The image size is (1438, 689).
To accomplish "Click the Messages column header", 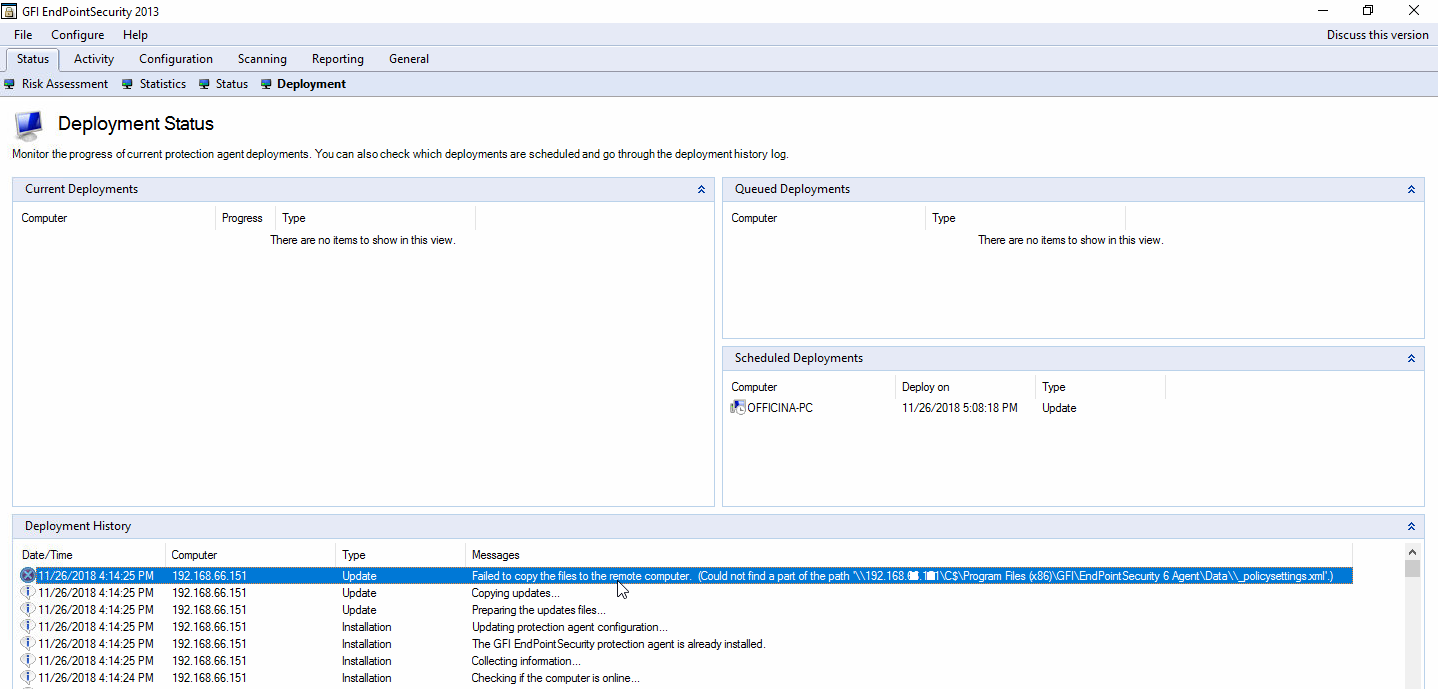I will pyautogui.click(x=496, y=555).
